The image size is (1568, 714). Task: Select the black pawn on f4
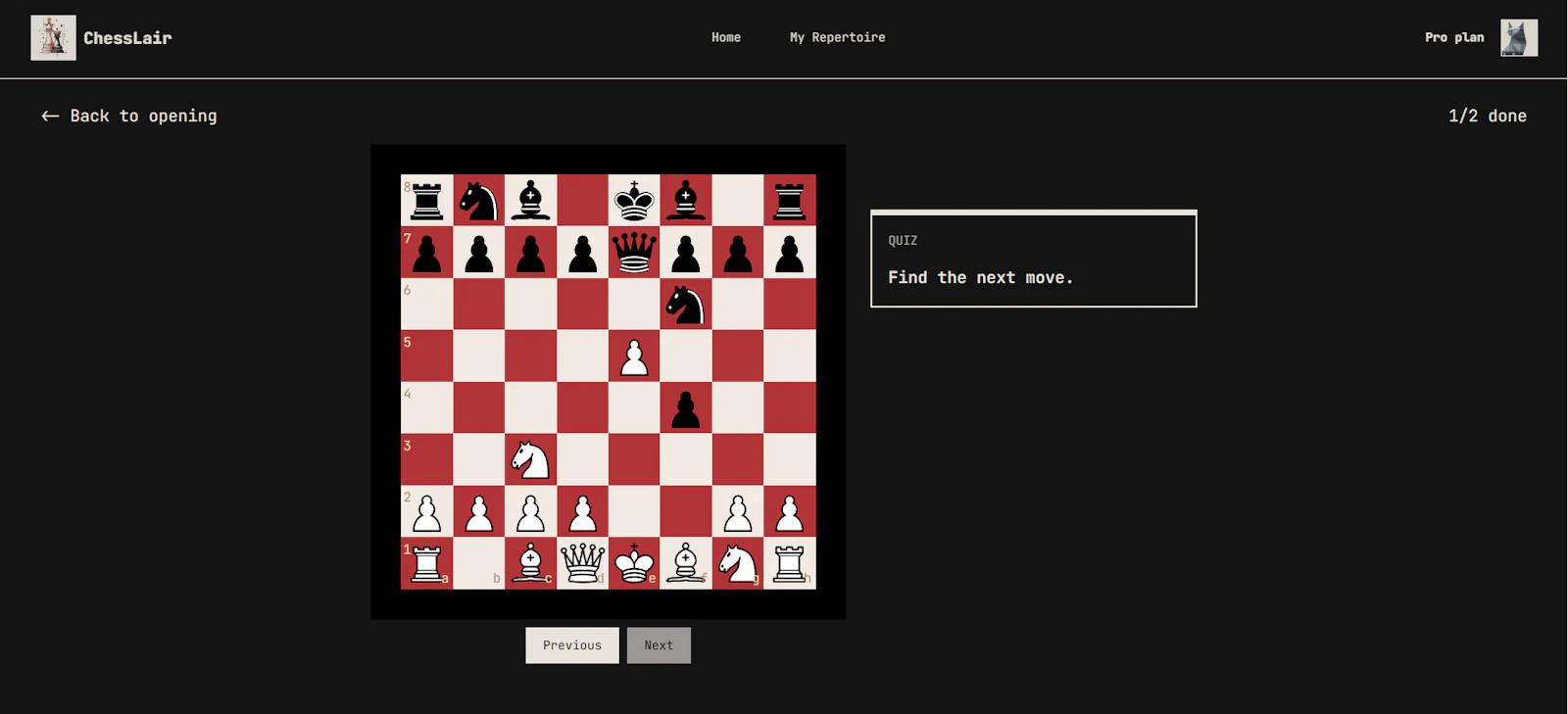pyautogui.click(x=686, y=408)
